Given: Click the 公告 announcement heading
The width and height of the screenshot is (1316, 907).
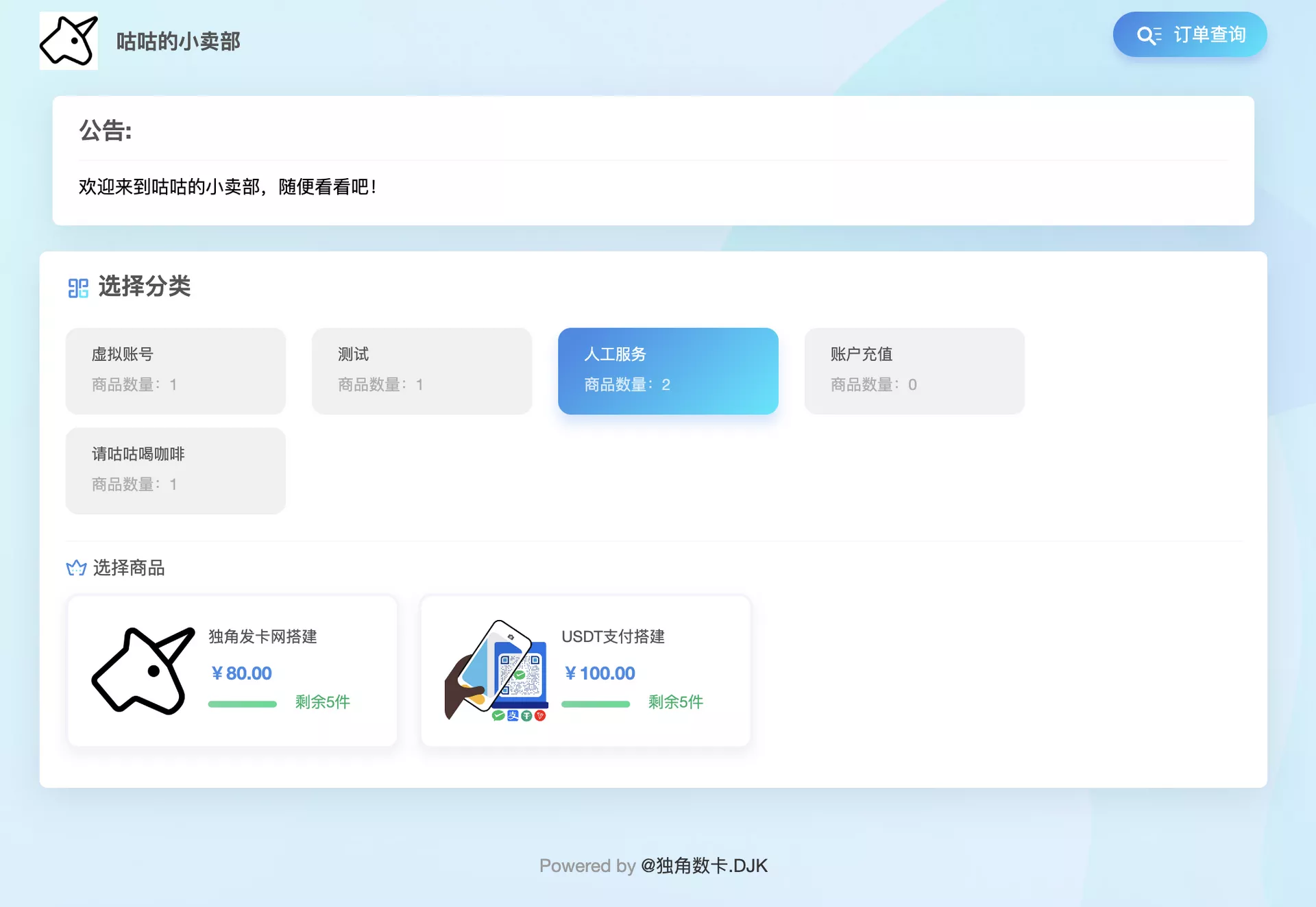Looking at the screenshot, I should (105, 130).
